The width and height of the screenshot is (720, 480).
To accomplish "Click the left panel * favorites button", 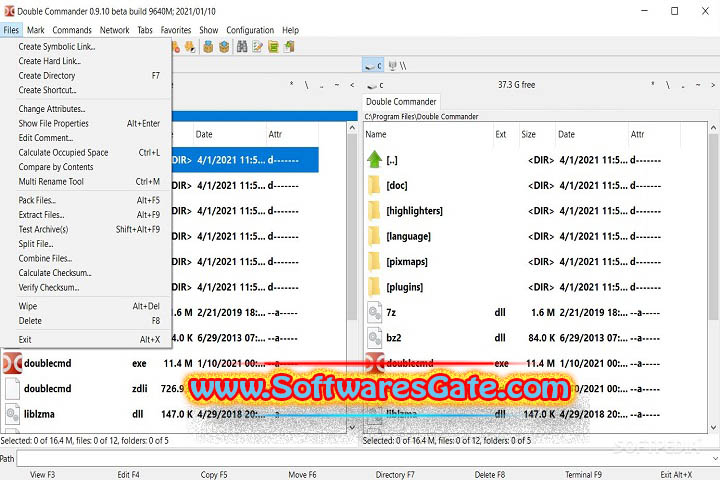I will tap(291, 85).
